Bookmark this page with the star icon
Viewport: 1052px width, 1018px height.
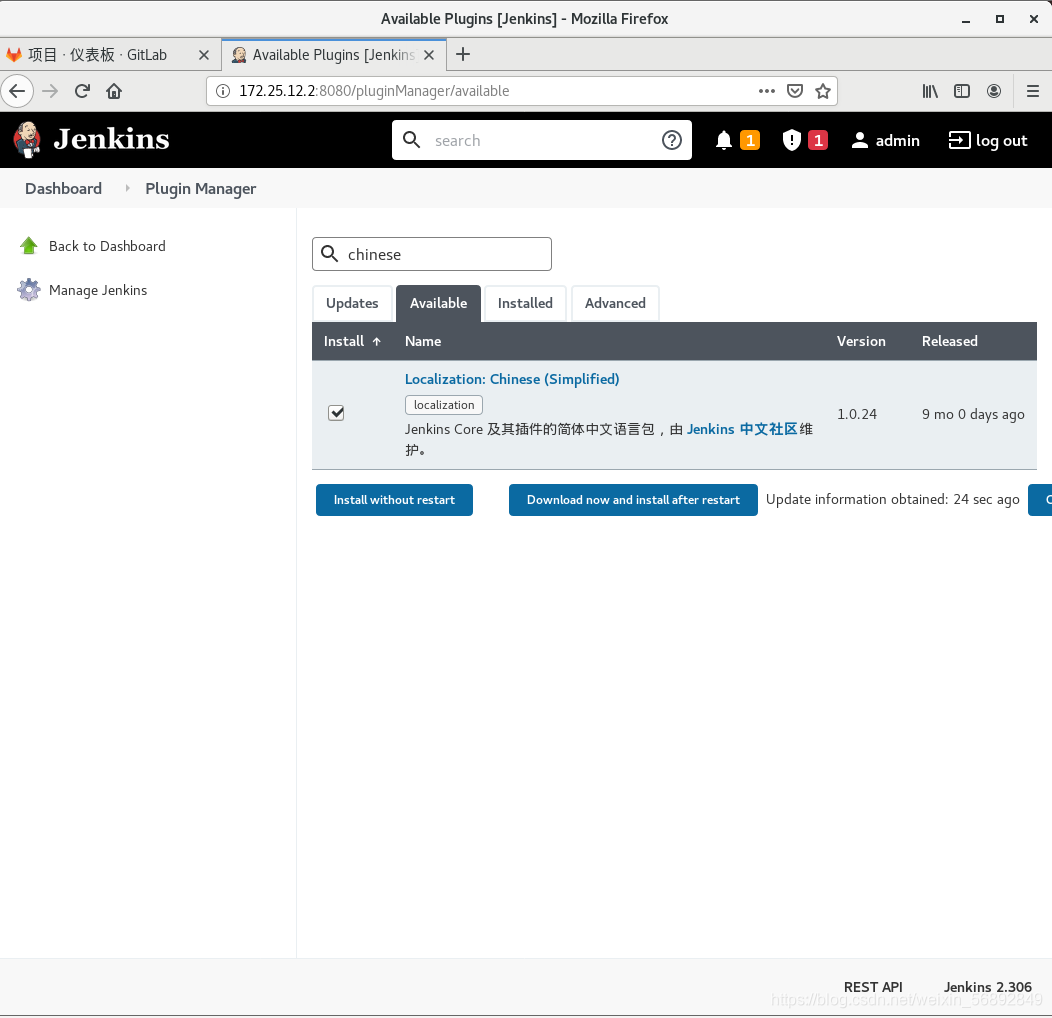[x=823, y=91]
